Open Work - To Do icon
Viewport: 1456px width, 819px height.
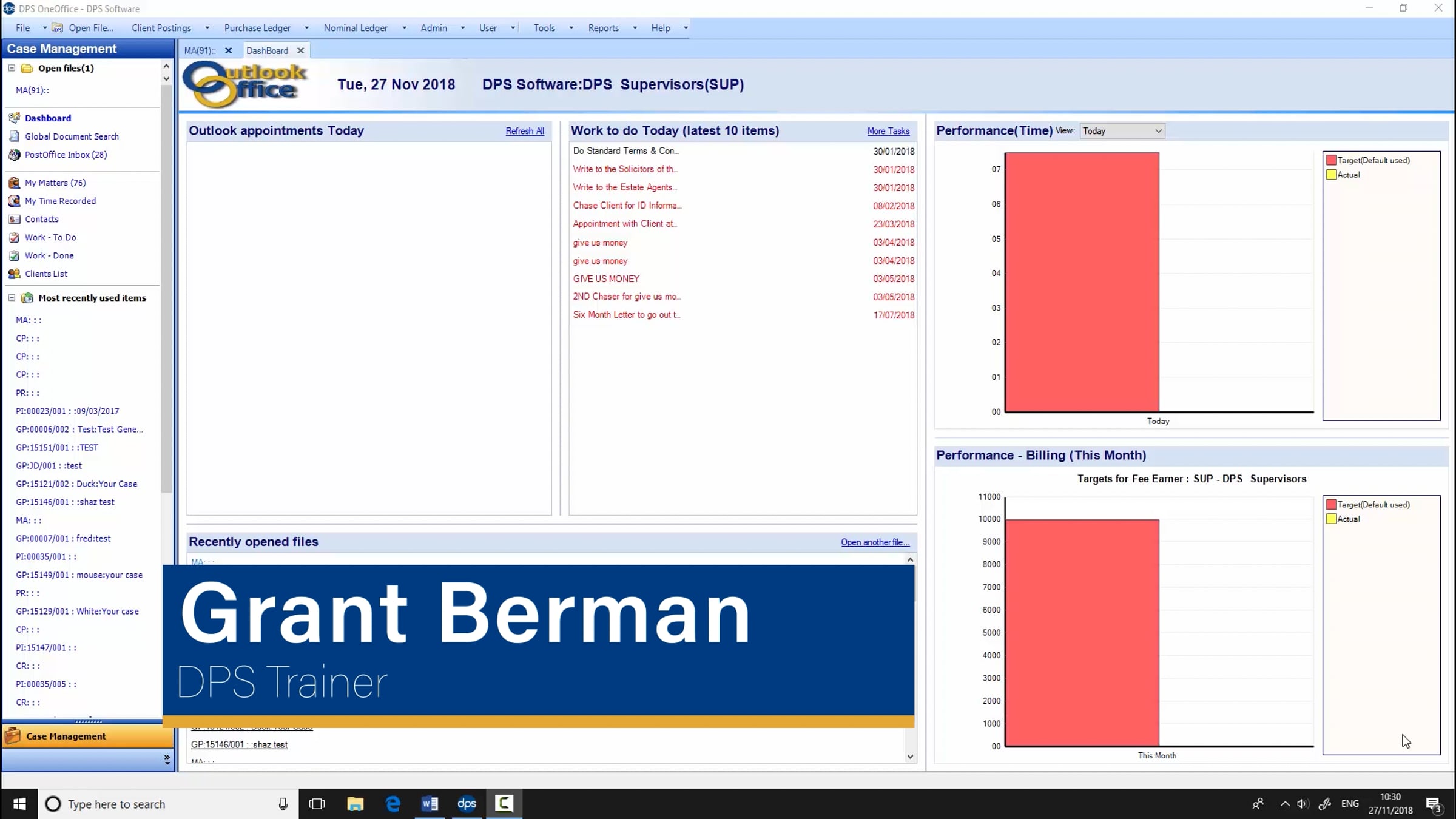click(x=14, y=237)
